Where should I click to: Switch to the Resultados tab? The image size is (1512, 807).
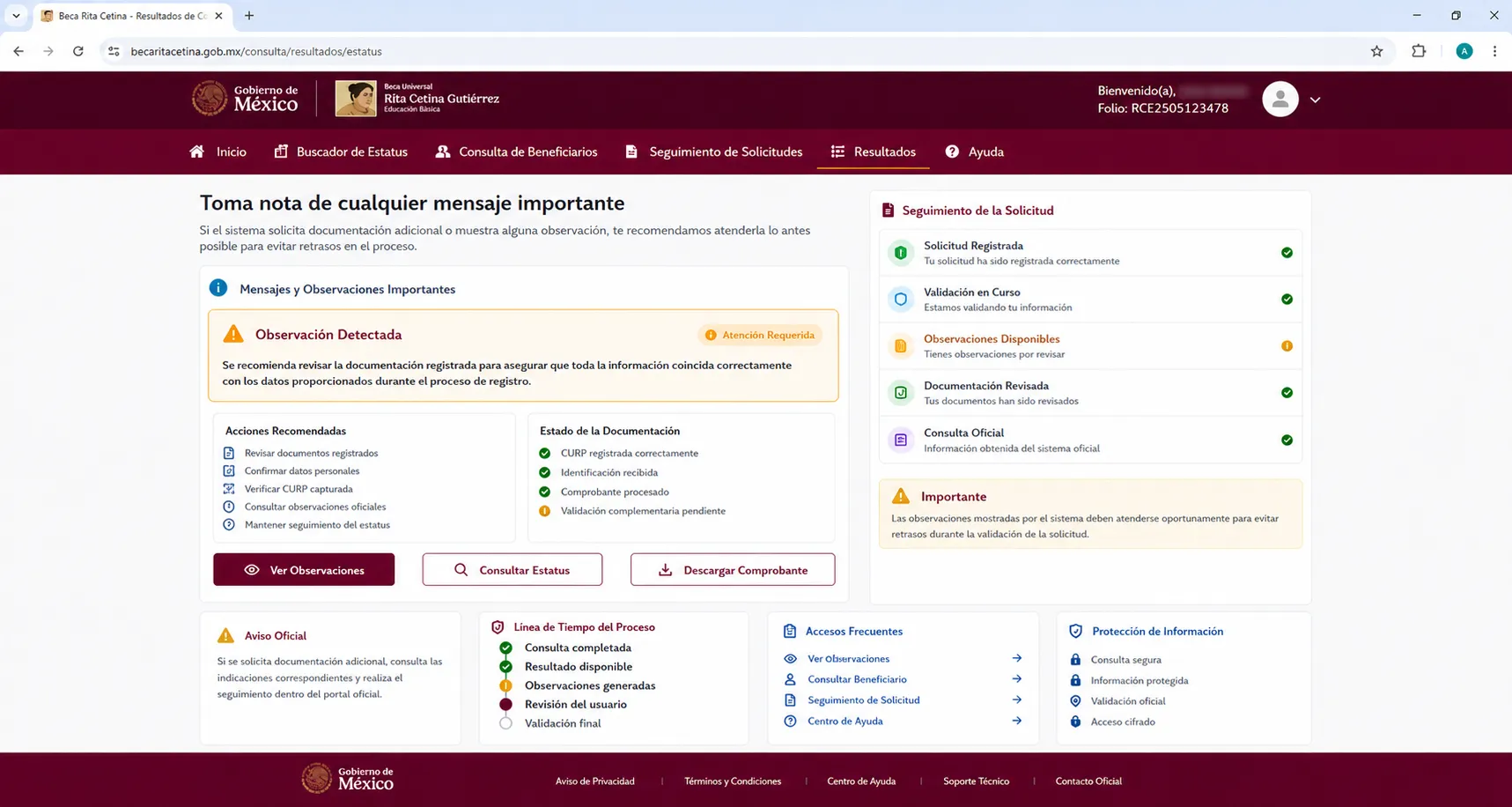click(x=873, y=152)
